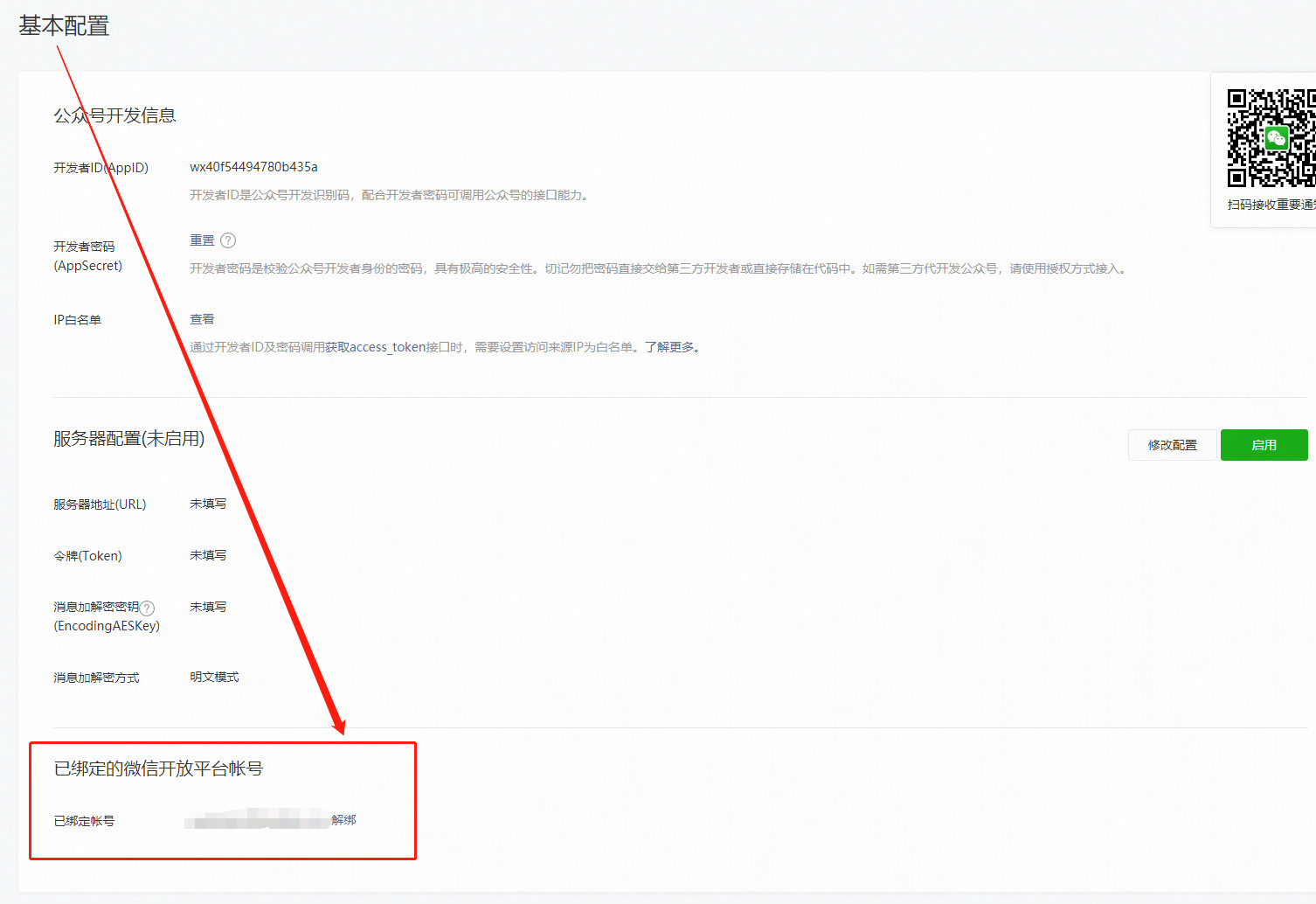Click the 公众号开发信息 section title
Viewport: 1316px width, 904px height.
pos(114,115)
